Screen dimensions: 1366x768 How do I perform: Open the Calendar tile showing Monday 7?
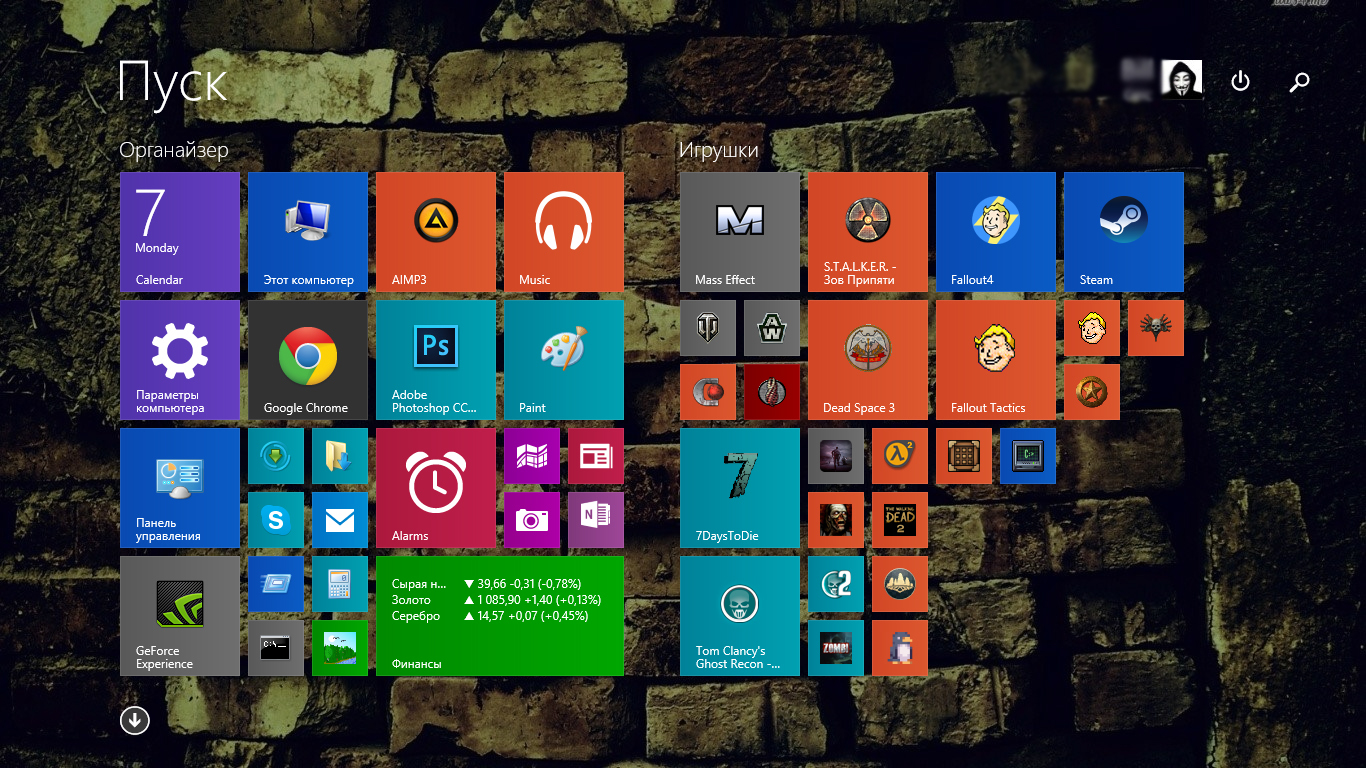point(179,231)
